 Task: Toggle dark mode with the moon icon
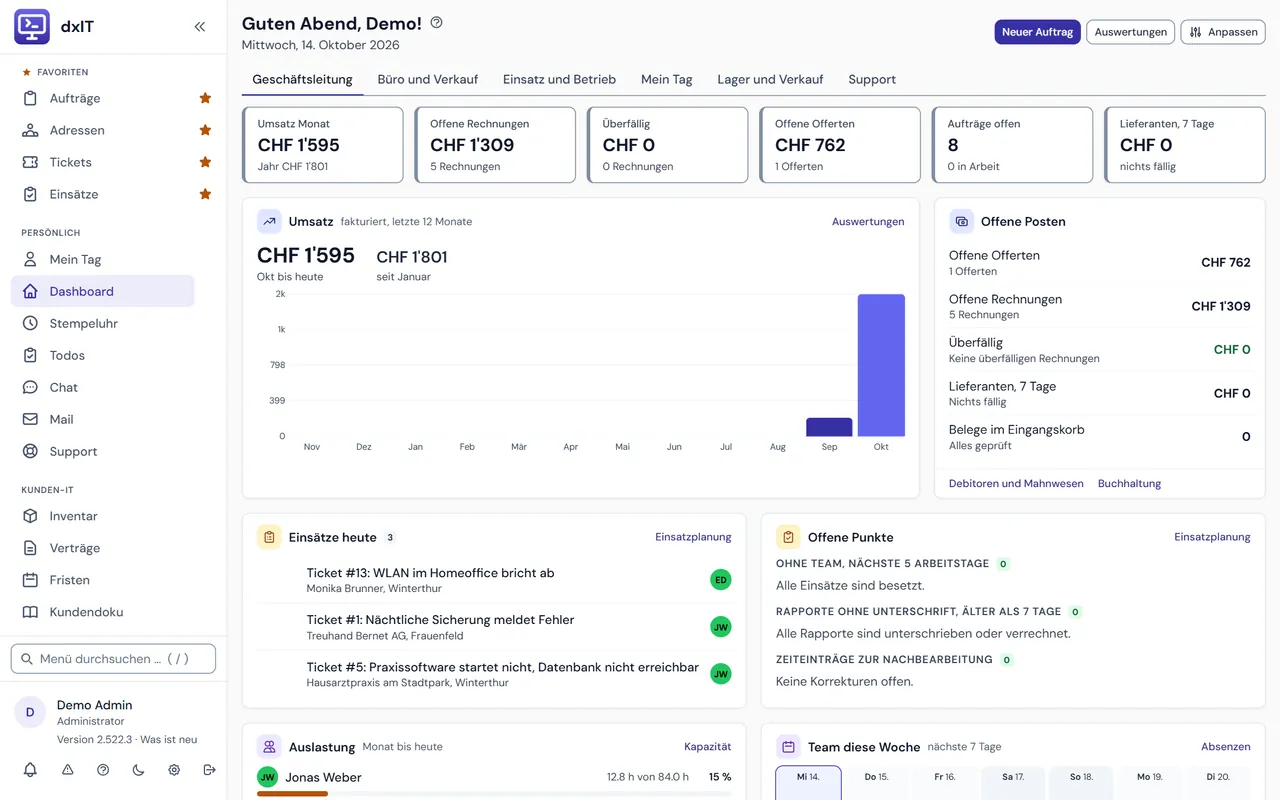pyautogui.click(x=138, y=770)
